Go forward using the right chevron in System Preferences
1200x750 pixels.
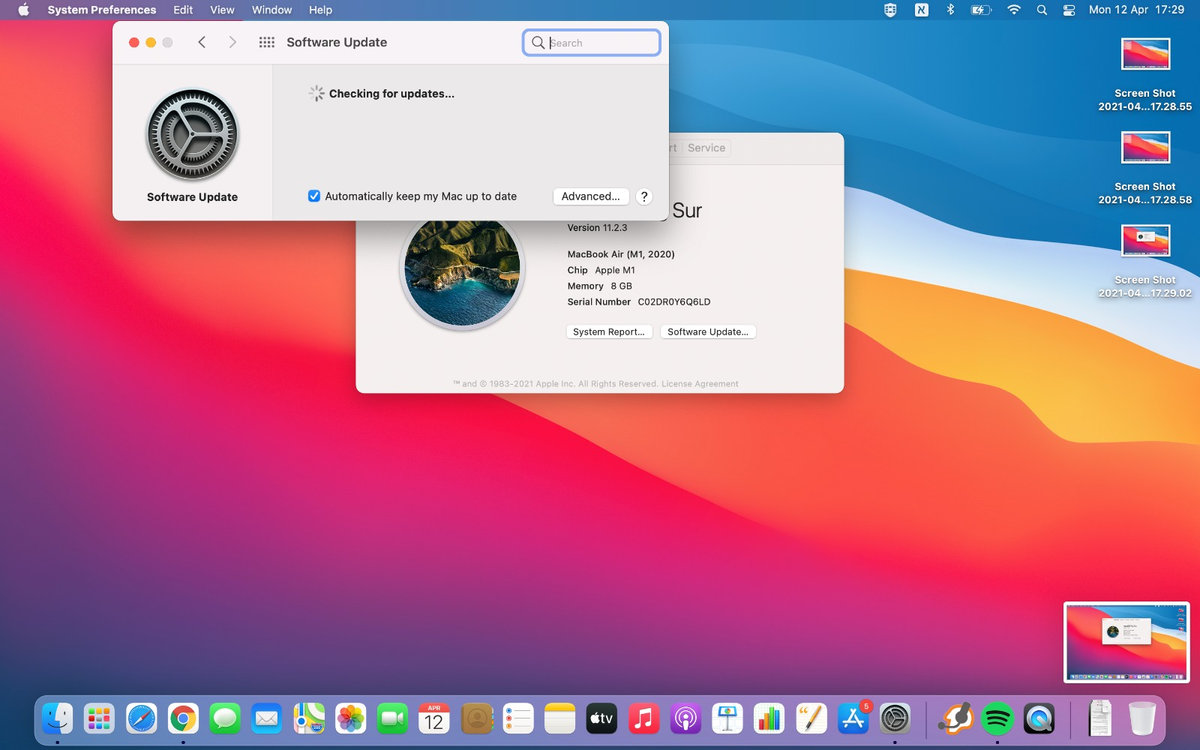point(232,42)
